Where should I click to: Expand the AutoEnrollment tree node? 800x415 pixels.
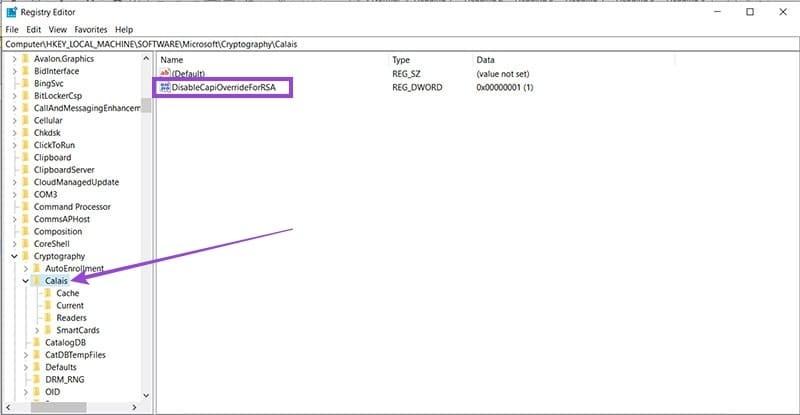pyautogui.click(x=25, y=269)
